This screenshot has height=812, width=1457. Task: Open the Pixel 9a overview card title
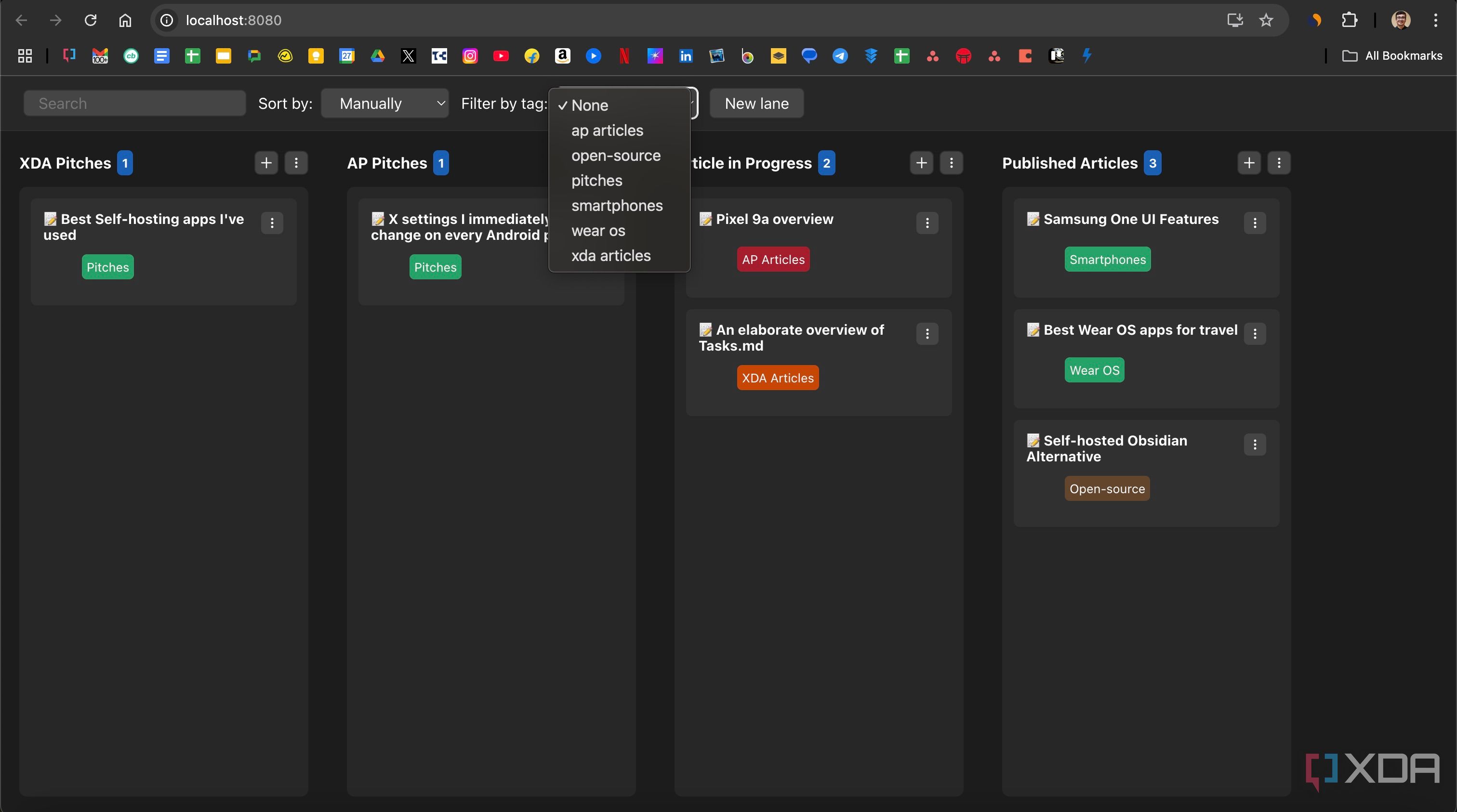click(x=774, y=220)
